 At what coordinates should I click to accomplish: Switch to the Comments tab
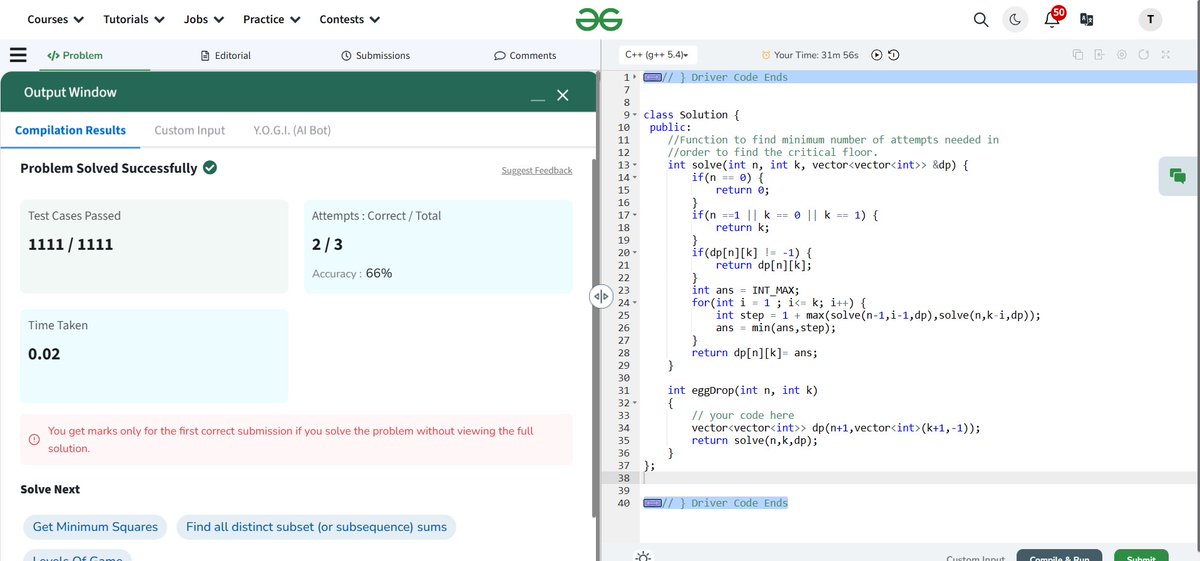[525, 55]
